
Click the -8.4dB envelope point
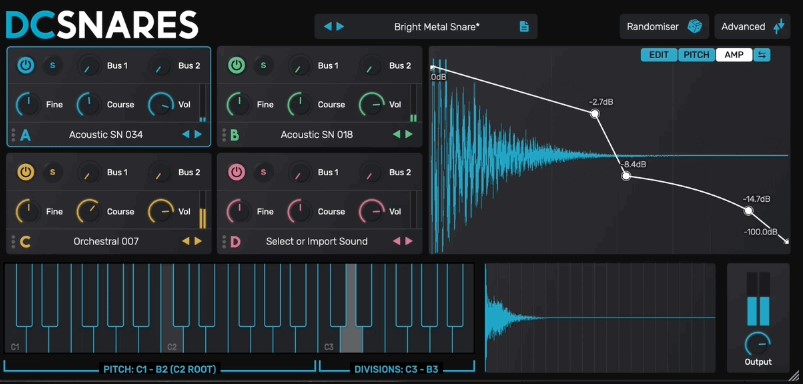[x=626, y=176]
